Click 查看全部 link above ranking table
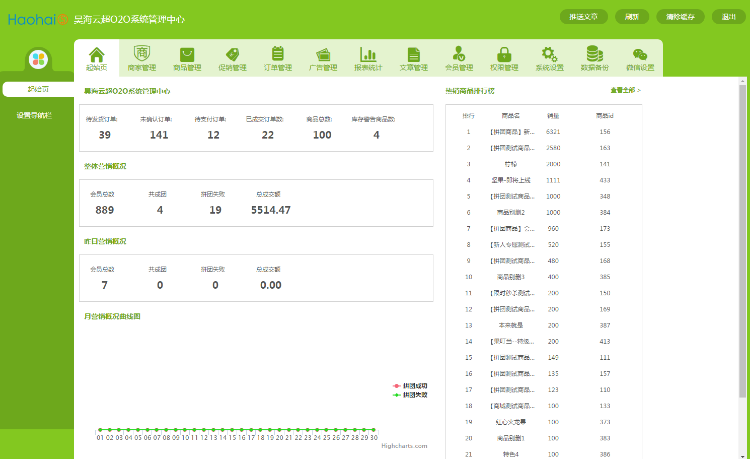This screenshot has width=750, height=459. point(625,91)
